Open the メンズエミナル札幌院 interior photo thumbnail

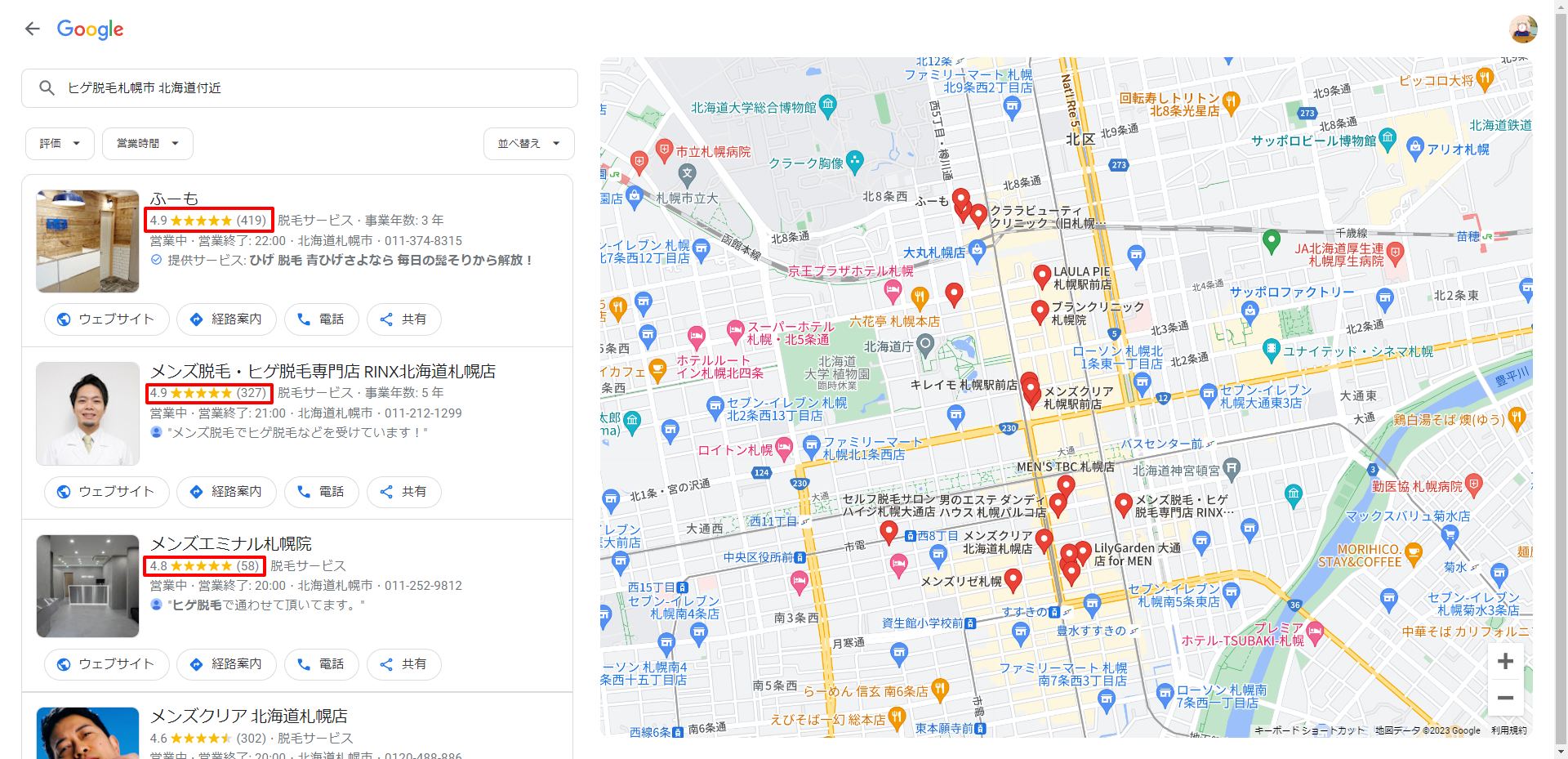coord(87,586)
